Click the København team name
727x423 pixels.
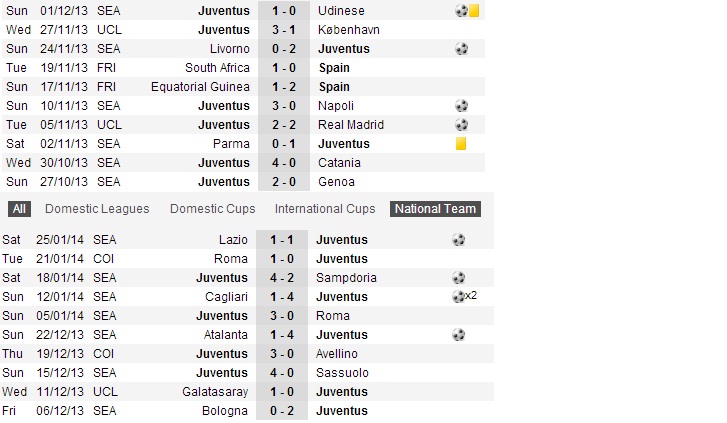[348, 30]
